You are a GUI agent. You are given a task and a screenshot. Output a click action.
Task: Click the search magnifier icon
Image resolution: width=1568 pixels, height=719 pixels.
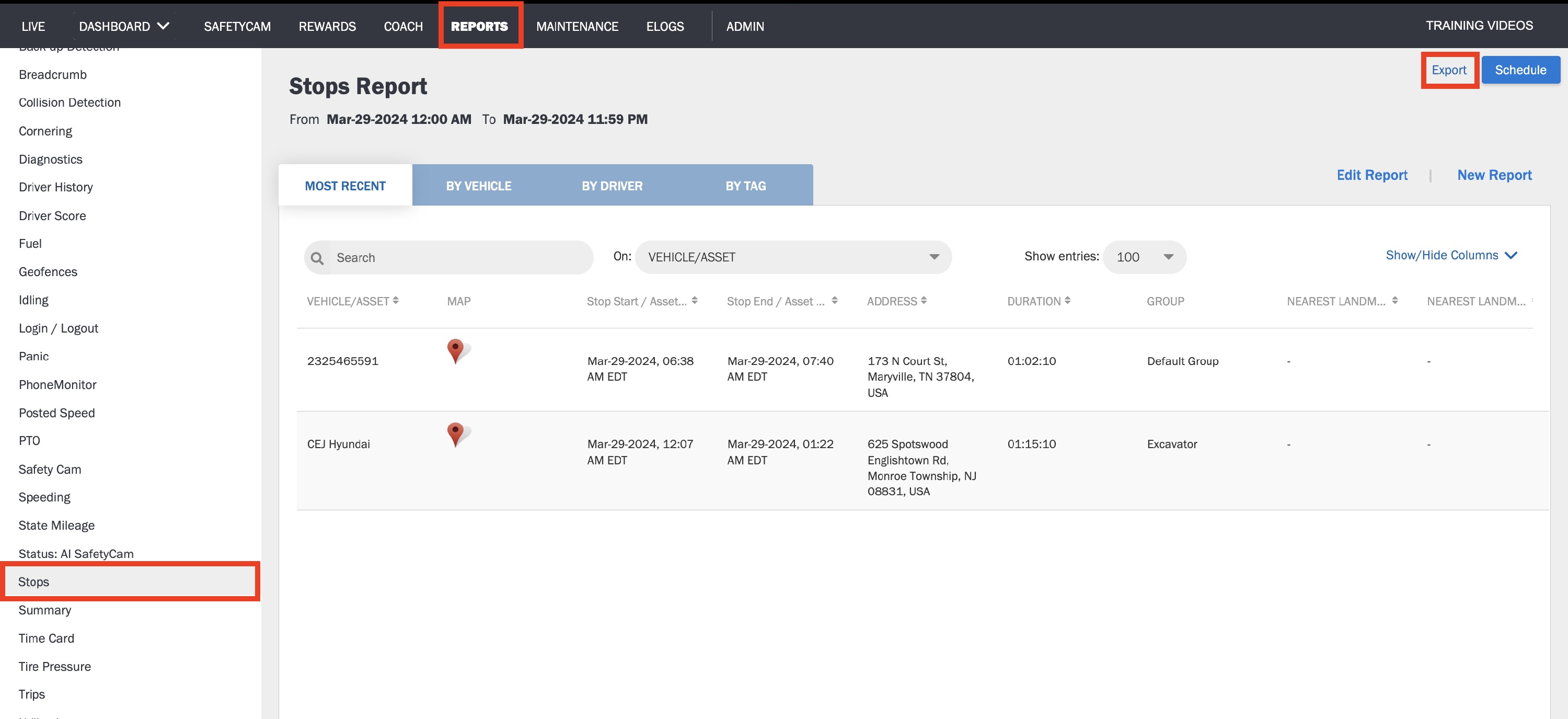(317, 258)
